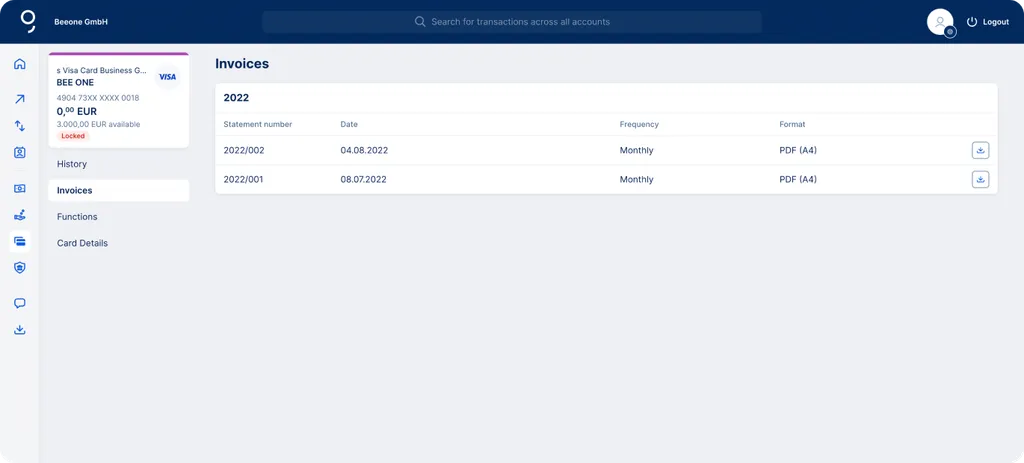The image size is (1024, 463).
Task: Click the Logout button
Action: 988,22
